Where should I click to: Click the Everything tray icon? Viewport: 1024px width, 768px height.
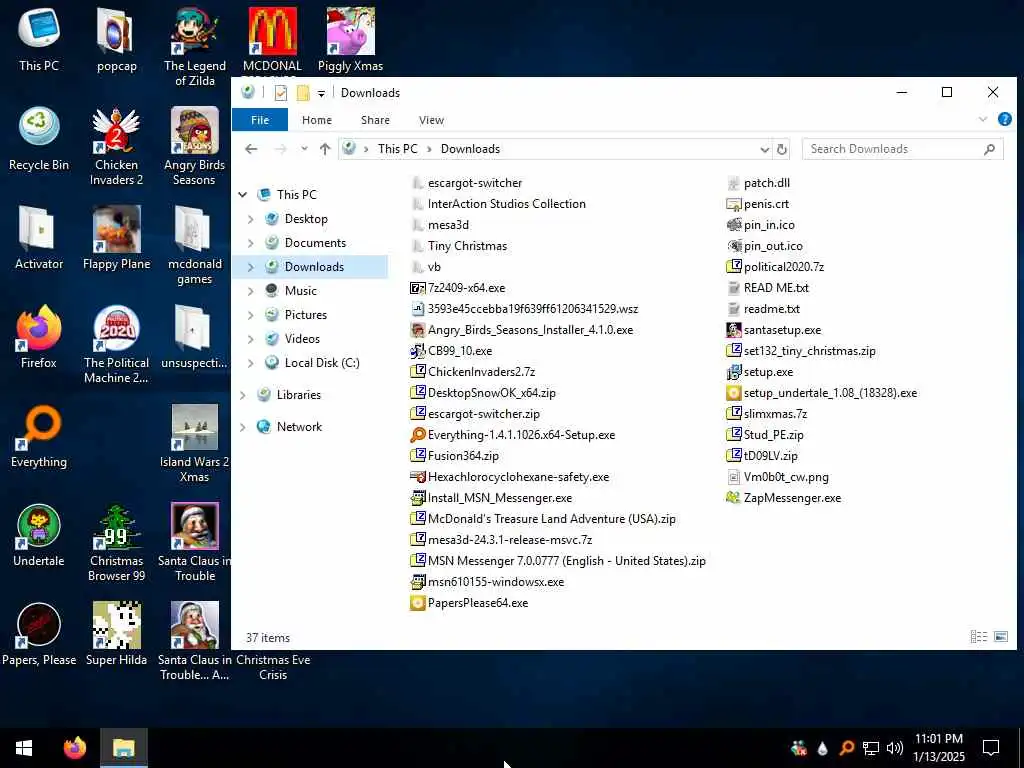847,748
